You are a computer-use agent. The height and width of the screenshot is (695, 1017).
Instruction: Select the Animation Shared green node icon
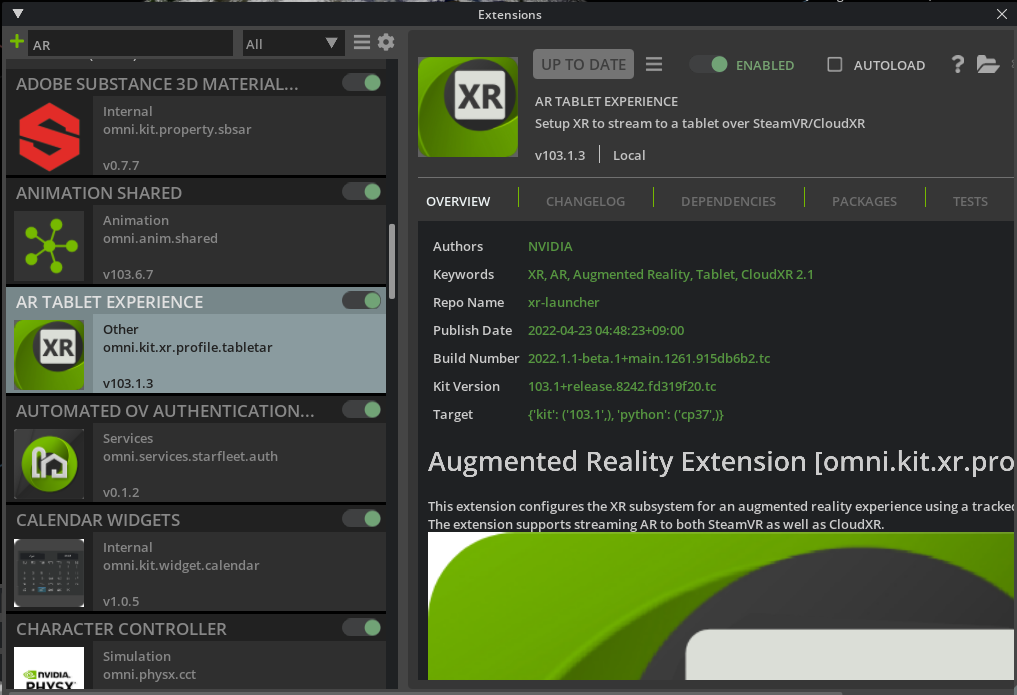[x=49, y=246]
